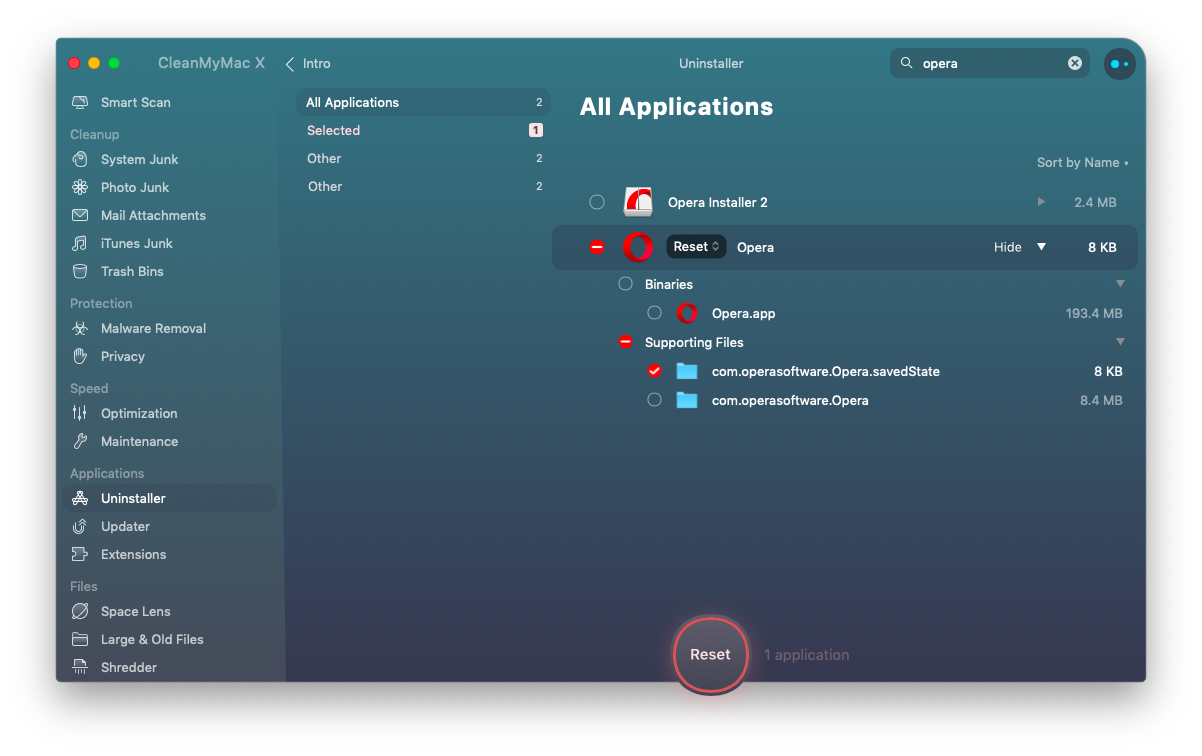
Task: Collapse the Supporting Files section triangle
Action: (1120, 342)
